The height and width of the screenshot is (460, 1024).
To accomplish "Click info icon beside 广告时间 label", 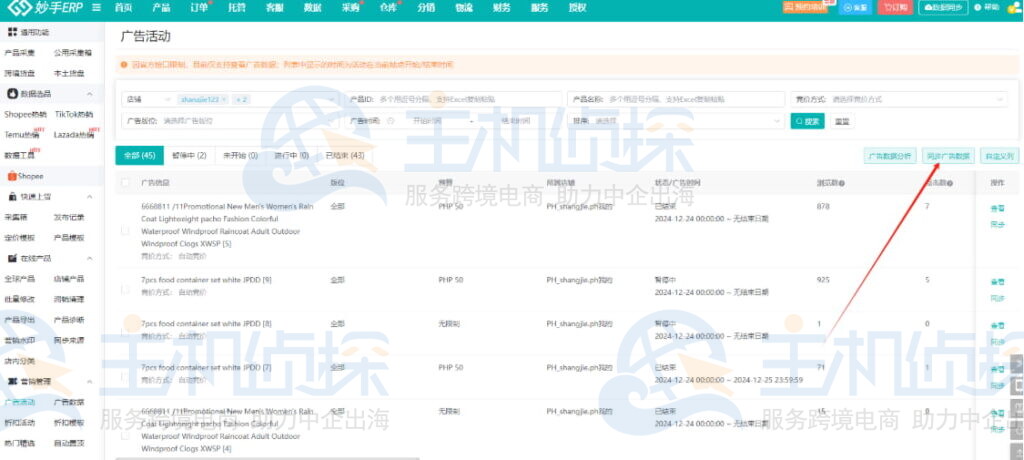I will pyautogui.click(x=391, y=121).
